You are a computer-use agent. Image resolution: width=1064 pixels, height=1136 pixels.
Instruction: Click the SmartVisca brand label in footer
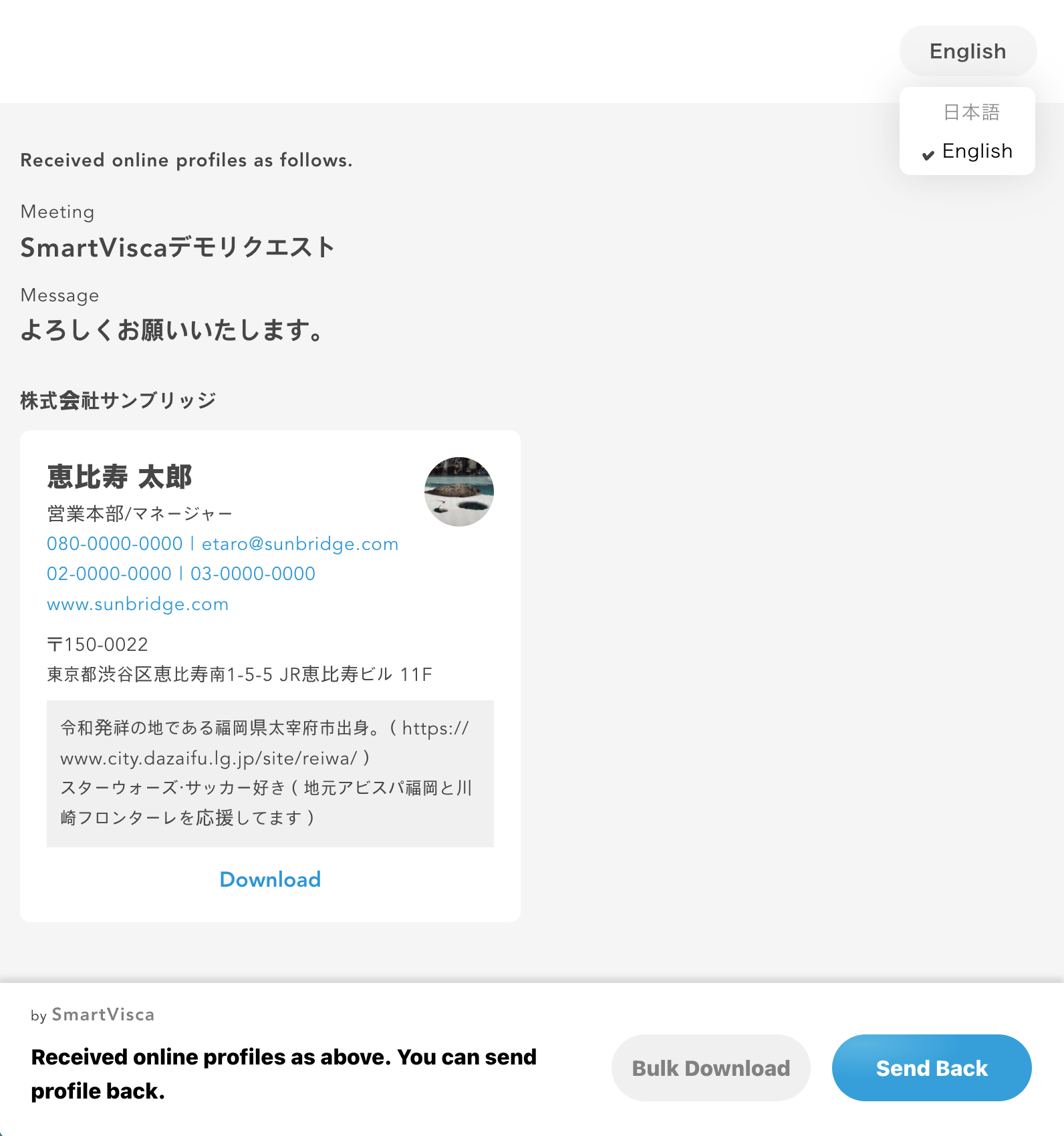(x=103, y=1014)
